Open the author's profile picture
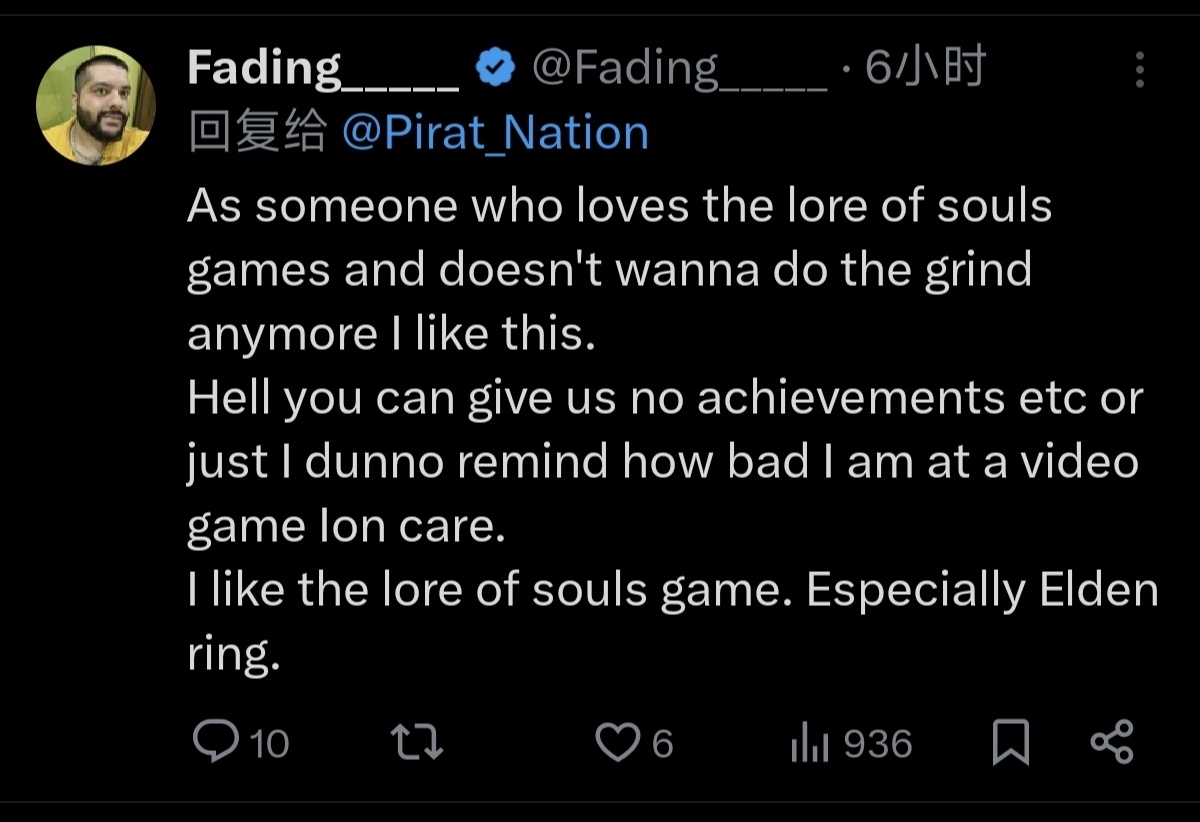Viewport: 1200px width, 822px height. click(96, 105)
